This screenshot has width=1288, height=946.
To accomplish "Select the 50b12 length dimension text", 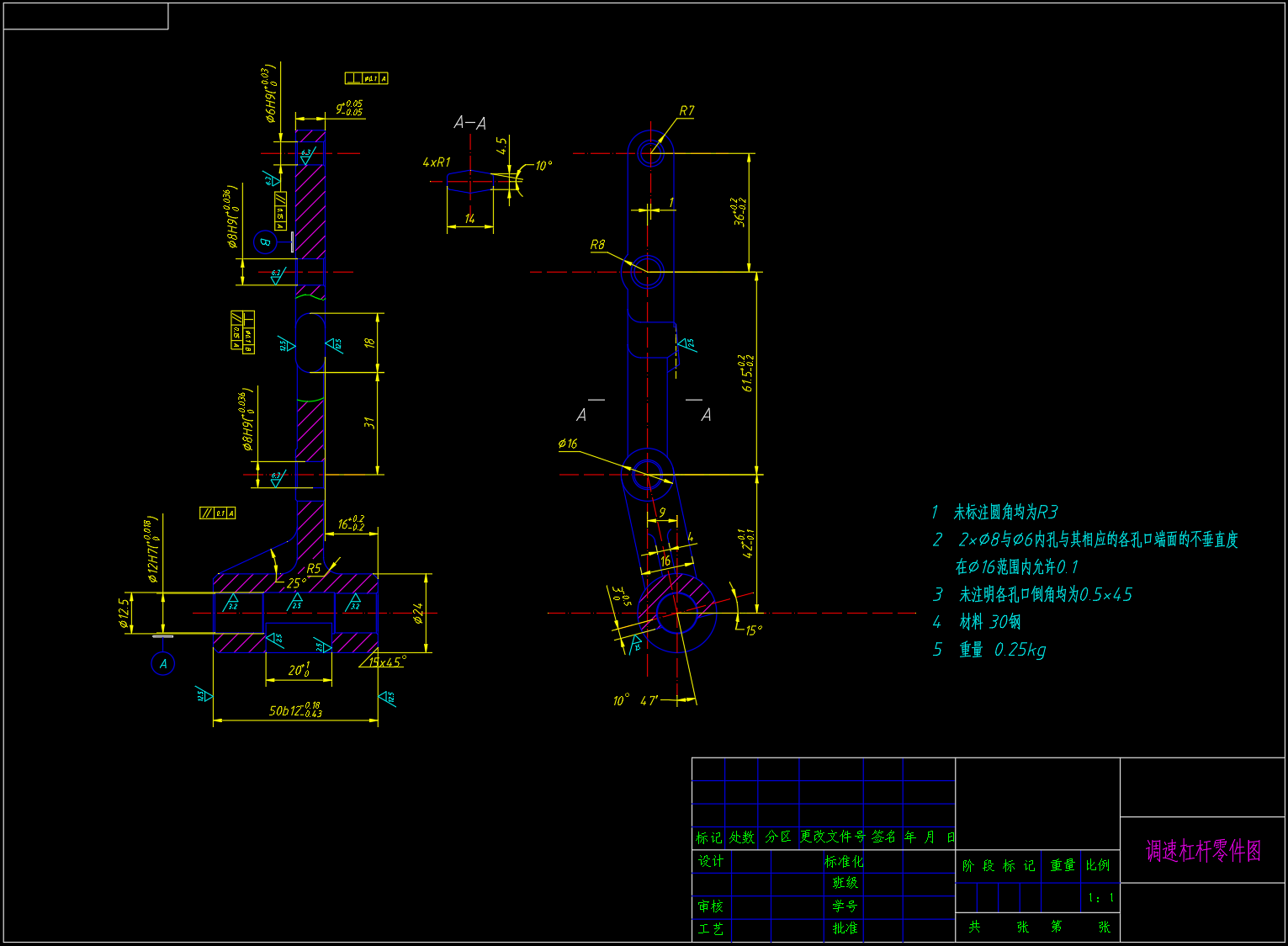I will [x=294, y=710].
